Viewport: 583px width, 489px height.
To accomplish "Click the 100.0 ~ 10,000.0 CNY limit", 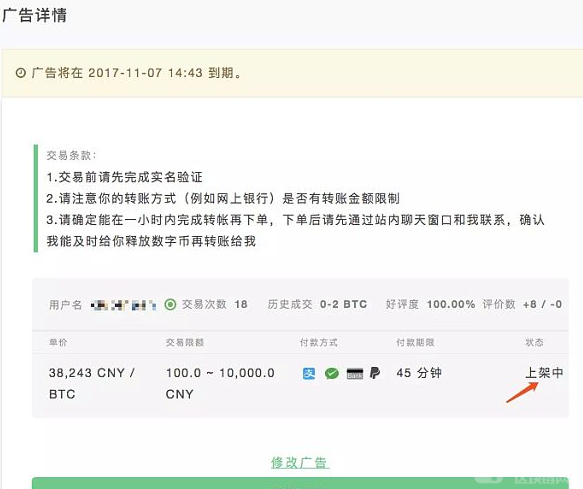I will [x=220, y=383].
